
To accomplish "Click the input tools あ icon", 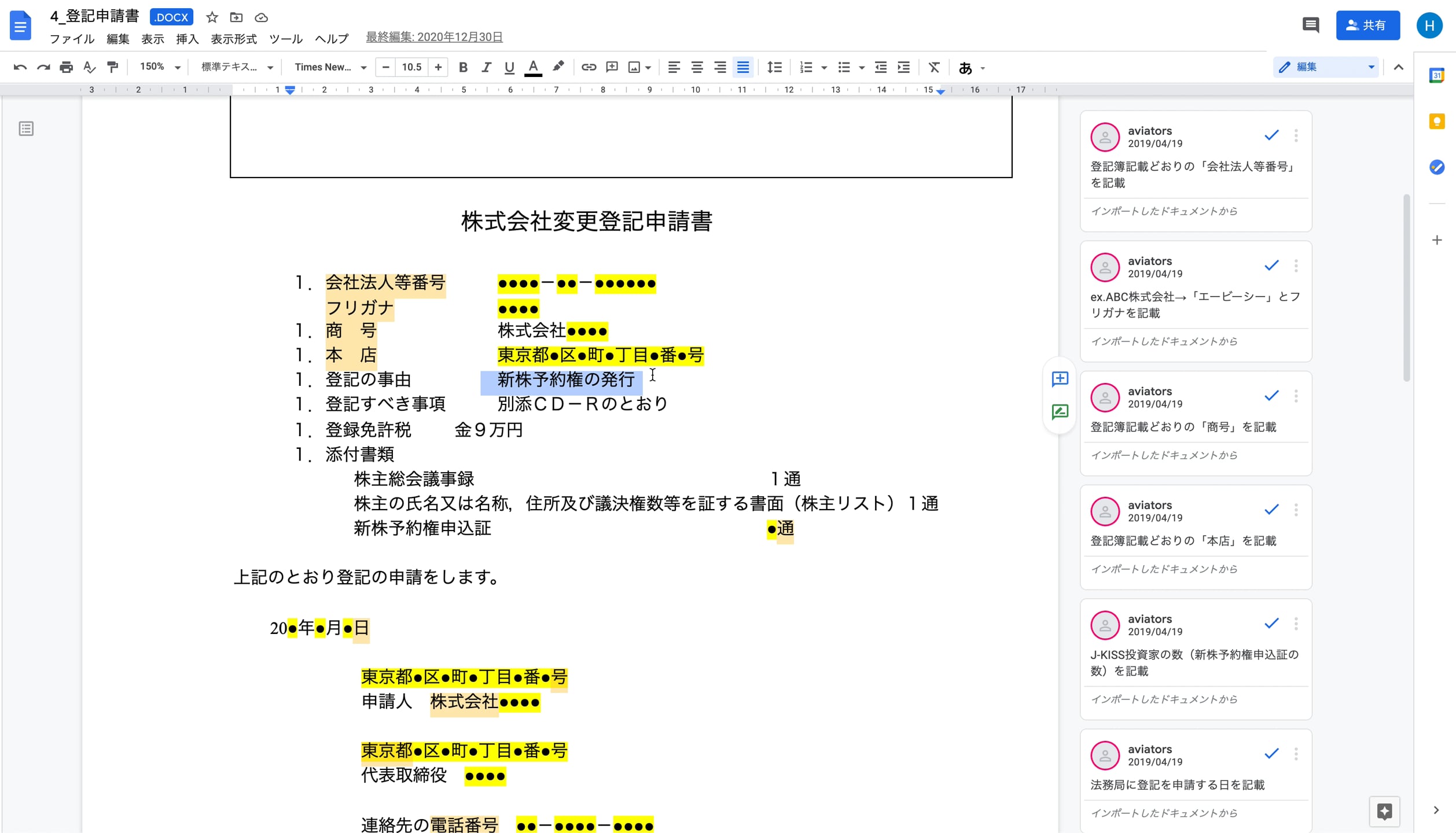I will [x=965, y=68].
